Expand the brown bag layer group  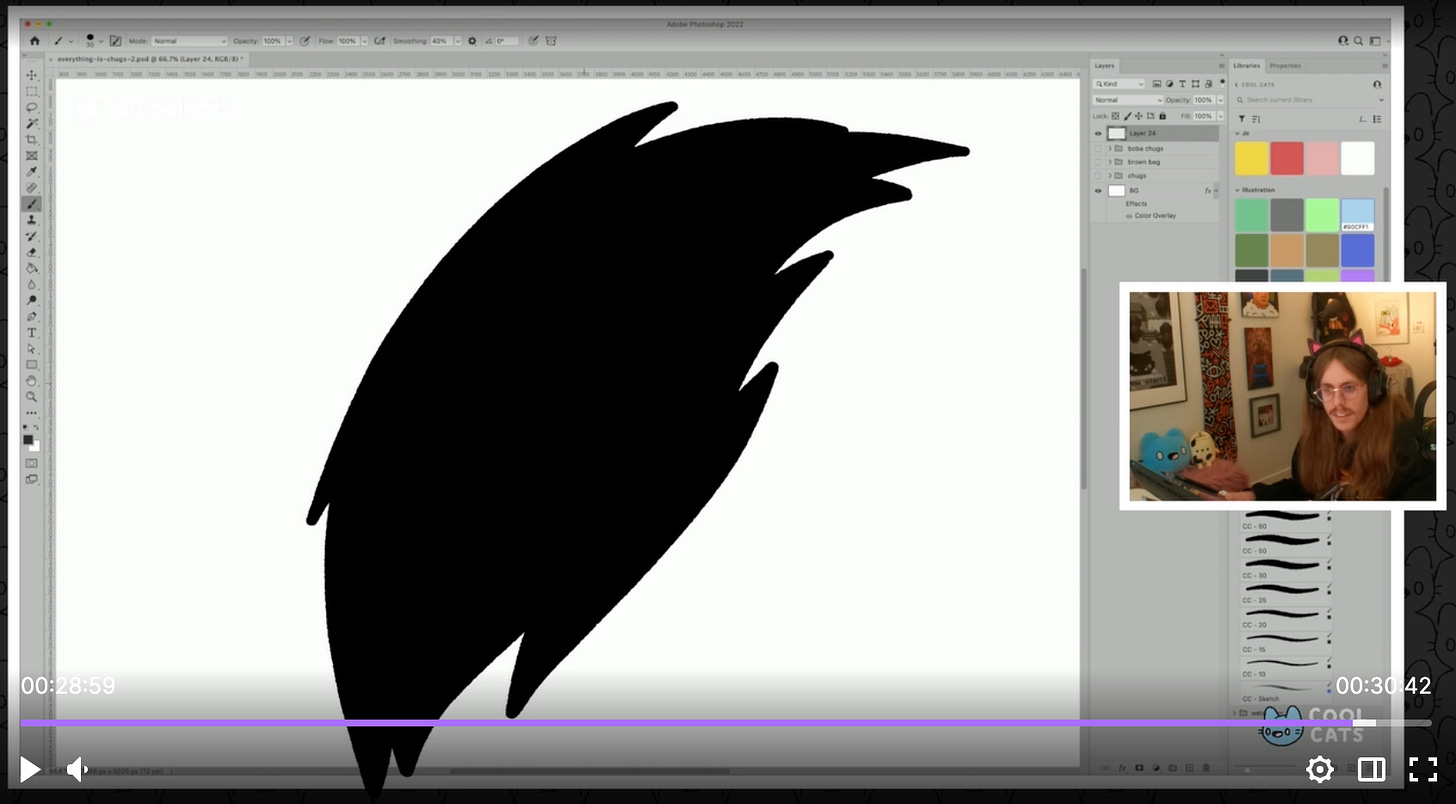point(1110,162)
